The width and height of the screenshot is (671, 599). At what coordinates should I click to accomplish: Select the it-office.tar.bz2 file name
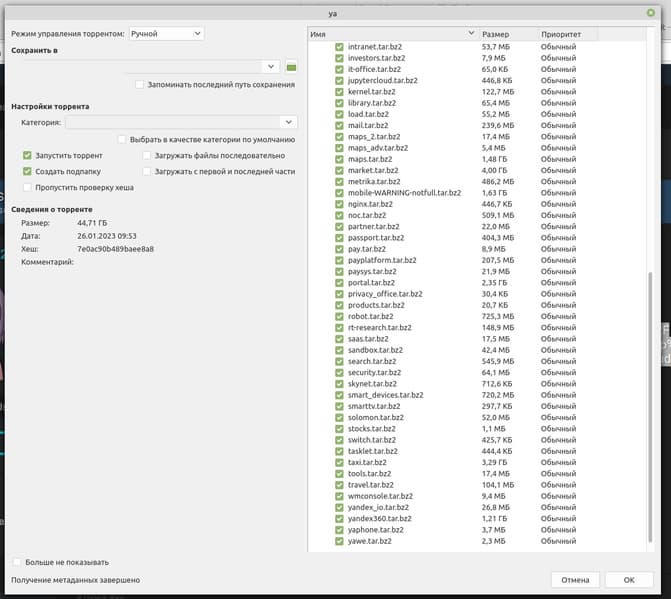click(x=374, y=69)
